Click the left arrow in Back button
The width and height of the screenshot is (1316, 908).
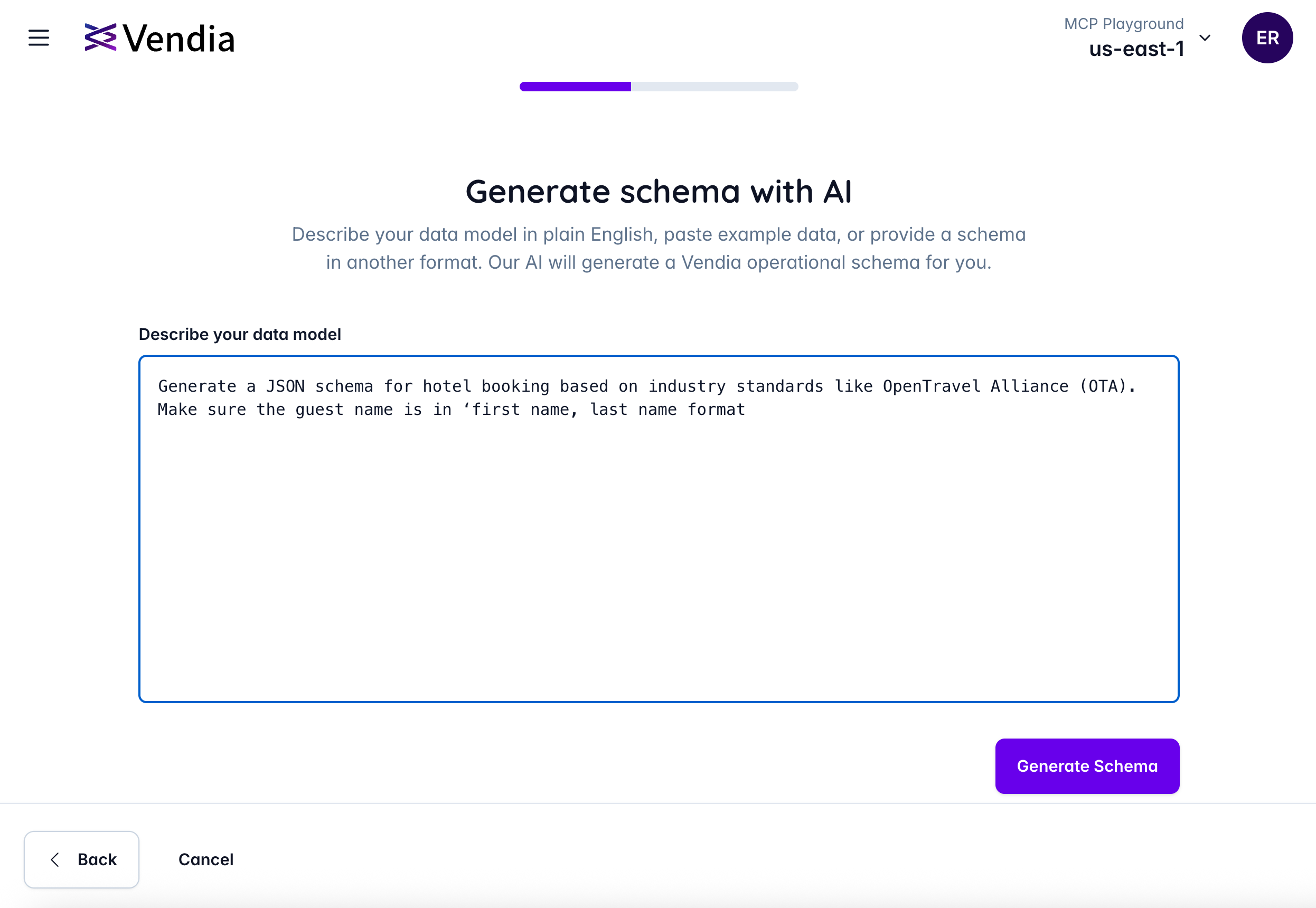(55, 859)
